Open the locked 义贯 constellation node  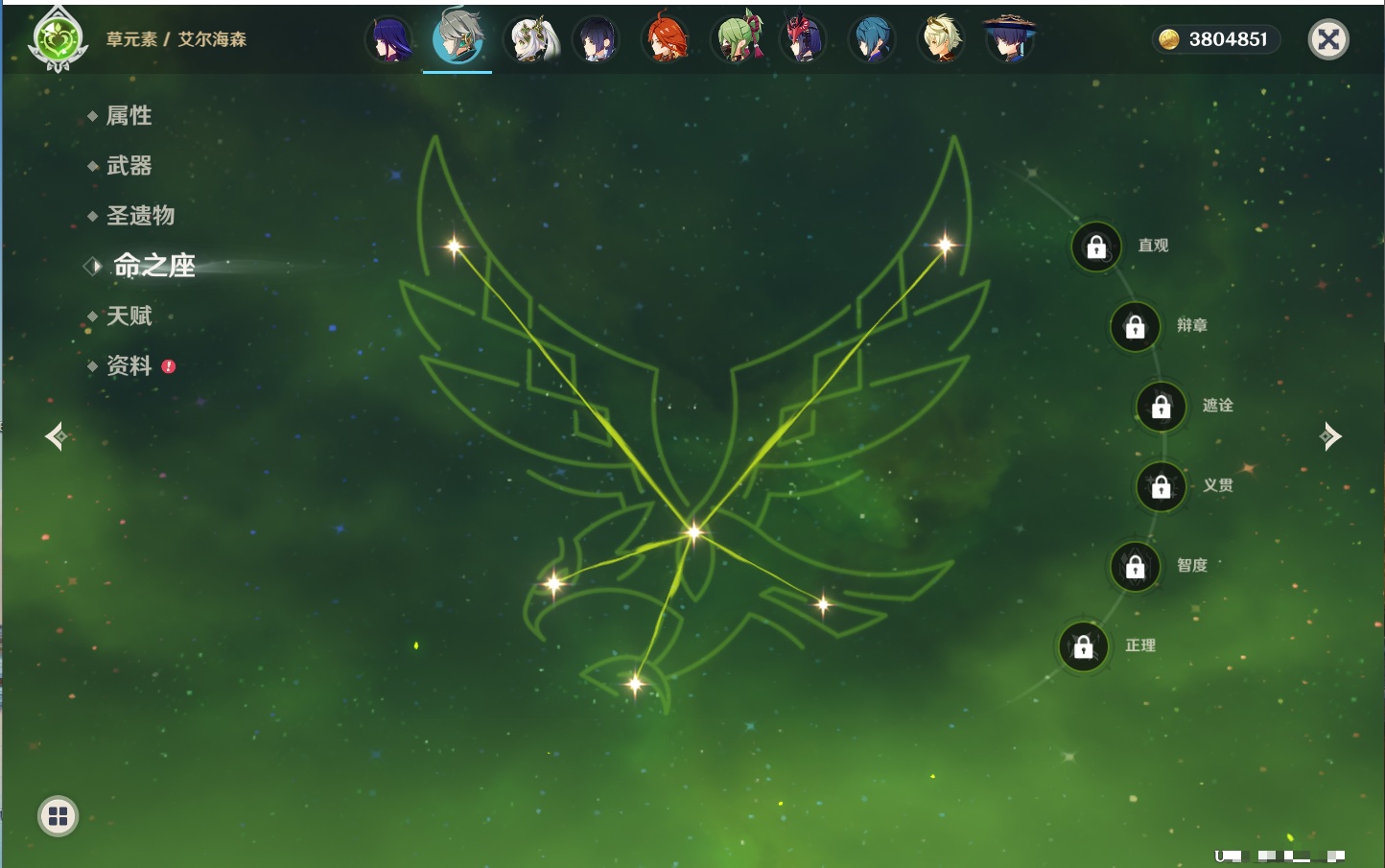click(x=1161, y=486)
